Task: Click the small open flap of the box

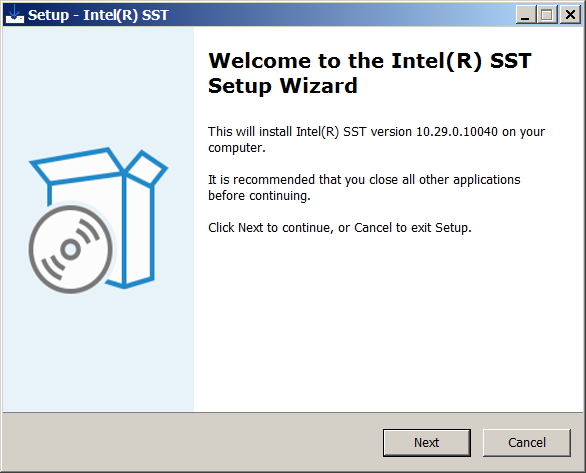Action: click(146, 168)
